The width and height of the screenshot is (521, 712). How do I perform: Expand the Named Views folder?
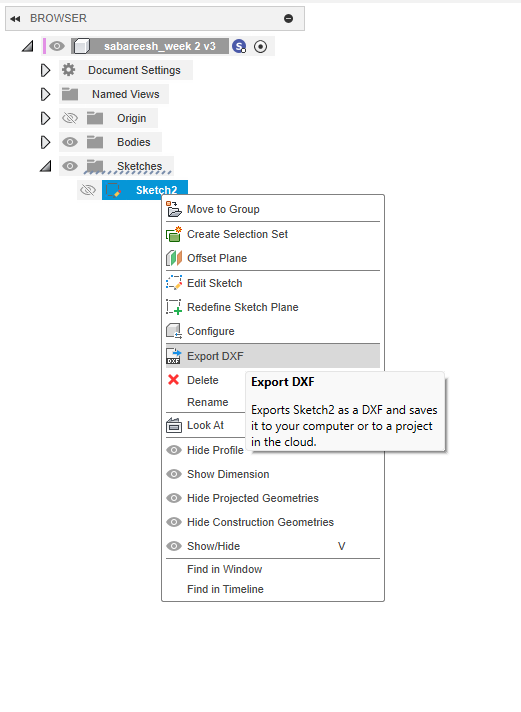pos(45,94)
